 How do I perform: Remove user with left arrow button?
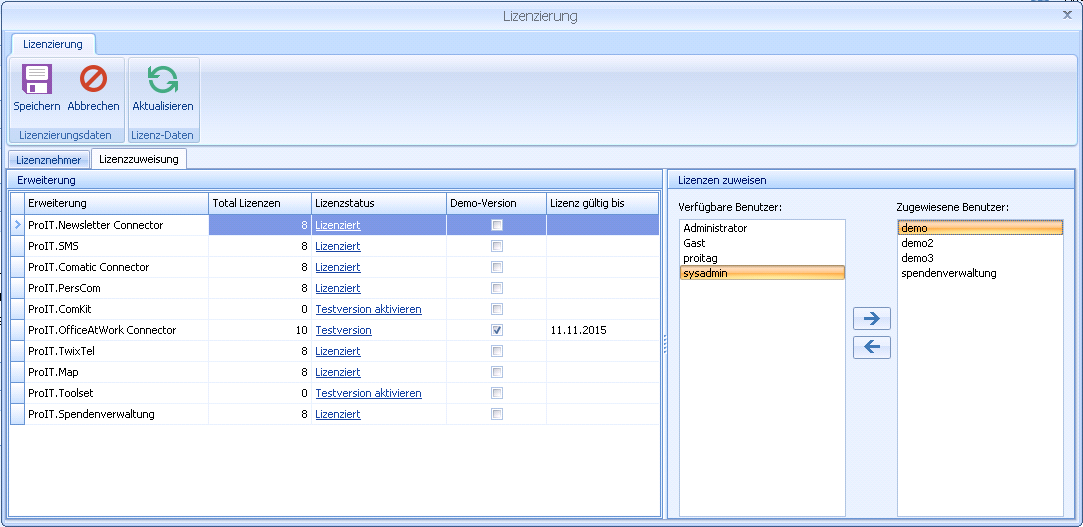(x=871, y=347)
